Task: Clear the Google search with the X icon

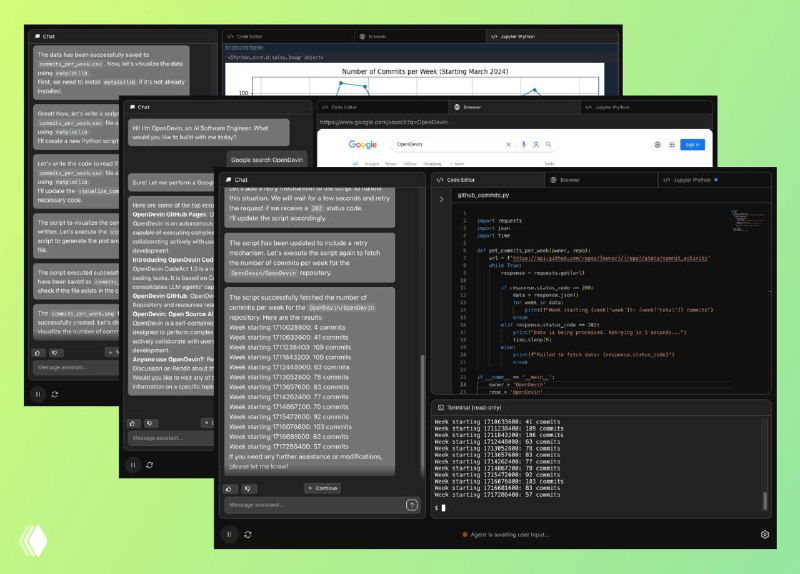Action: click(x=508, y=144)
